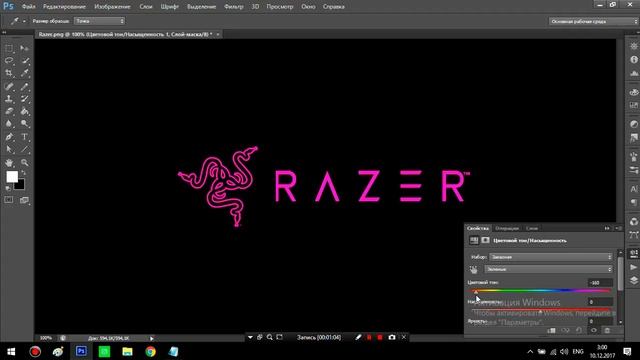Select the Type tool
The width and height of the screenshot is (640, 360).
point(24,137)
